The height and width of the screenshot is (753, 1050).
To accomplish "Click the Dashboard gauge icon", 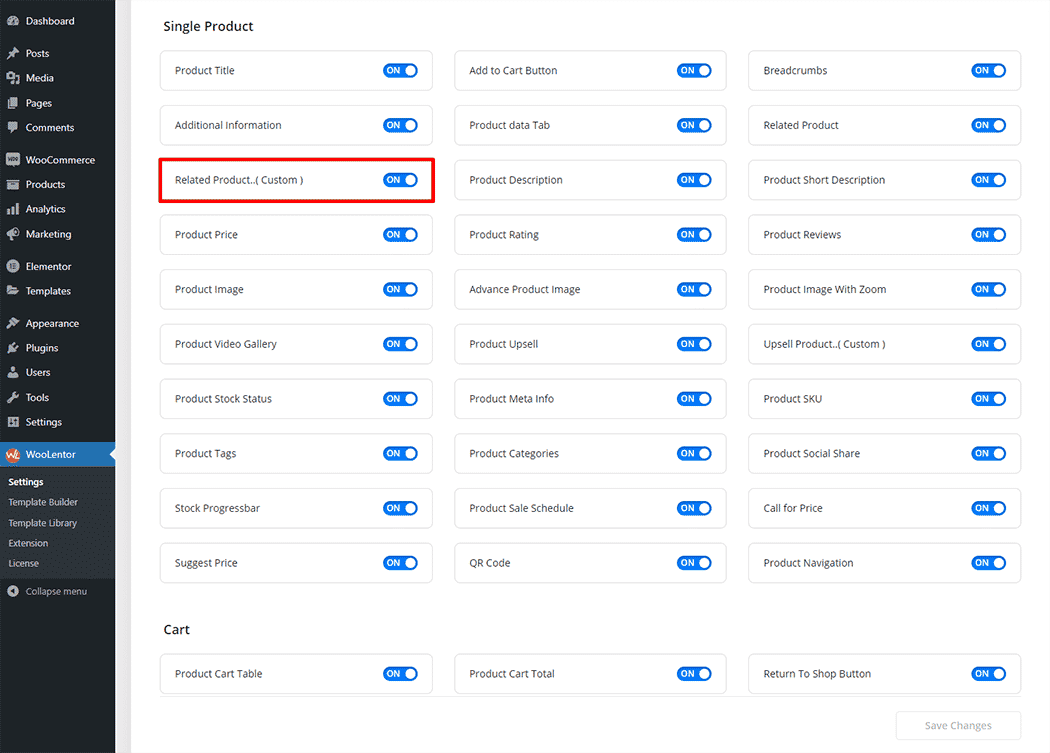I will point(12,21).
